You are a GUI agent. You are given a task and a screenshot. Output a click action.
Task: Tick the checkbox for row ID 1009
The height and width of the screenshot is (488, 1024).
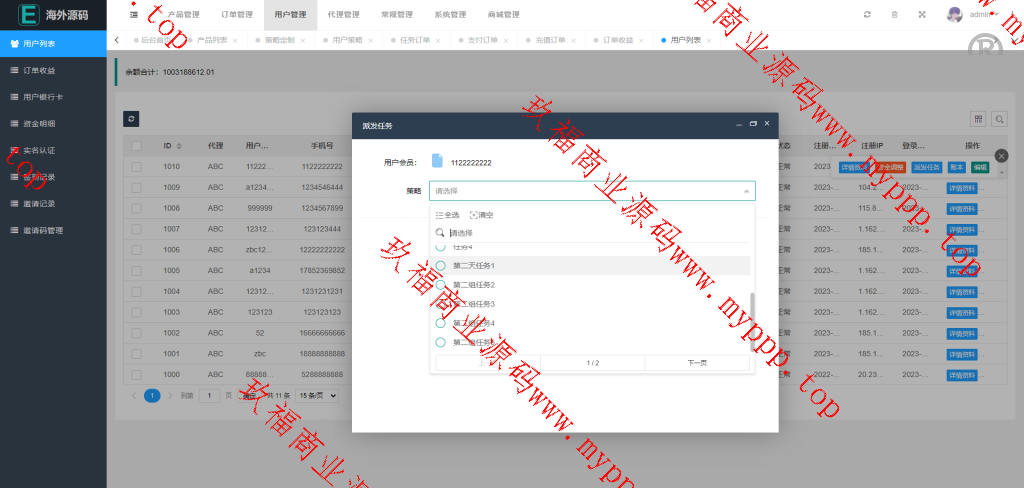pyautogui.click(x=136, y=187)
